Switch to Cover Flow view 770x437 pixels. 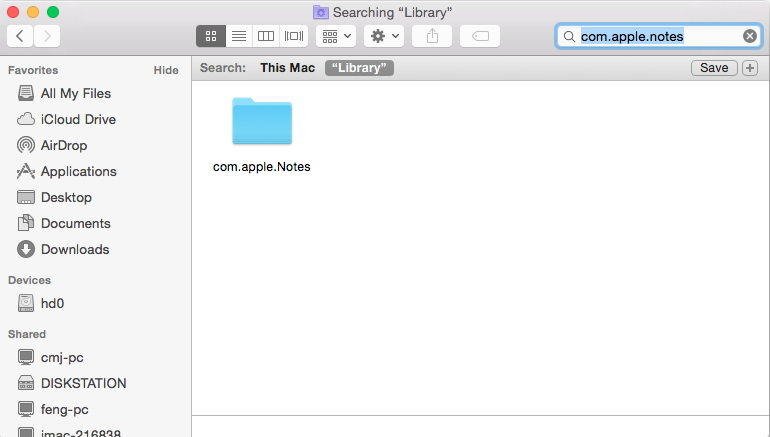point(294,36)
